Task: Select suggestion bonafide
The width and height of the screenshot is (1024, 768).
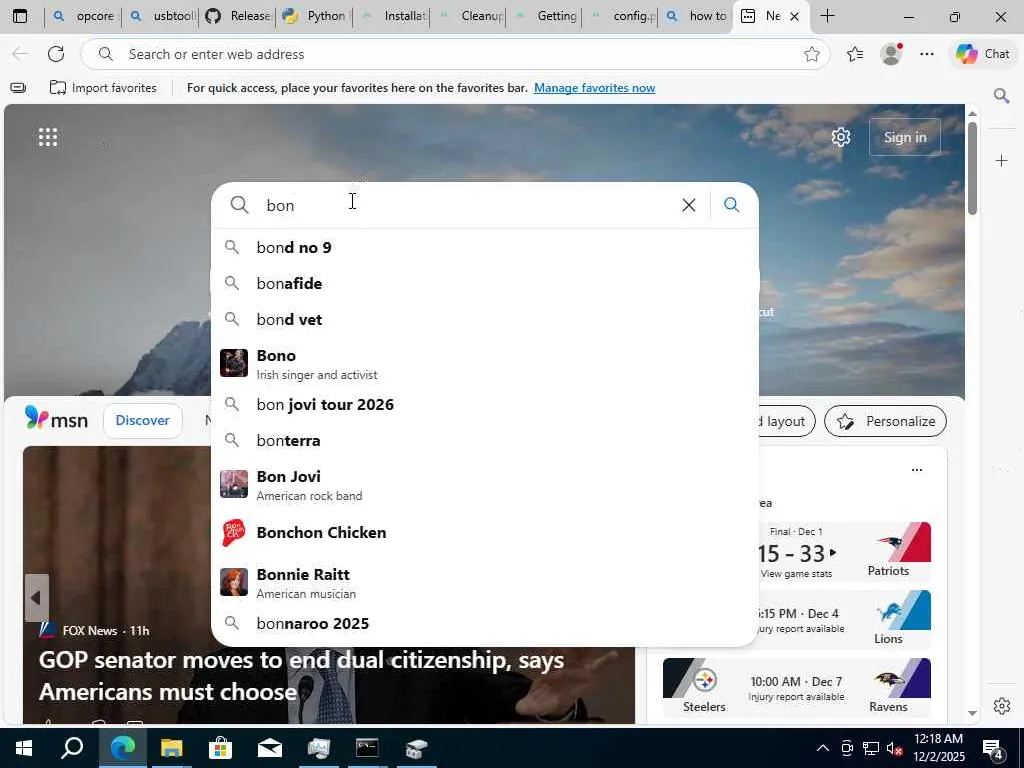Action: point(485,283)
